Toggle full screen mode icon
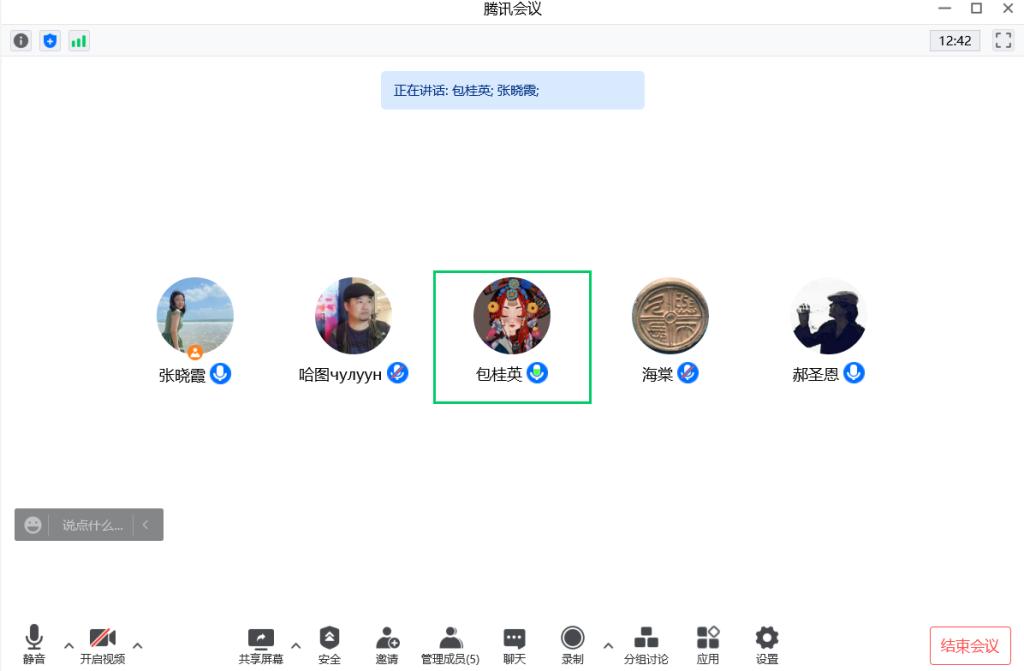 point(1003,41)
